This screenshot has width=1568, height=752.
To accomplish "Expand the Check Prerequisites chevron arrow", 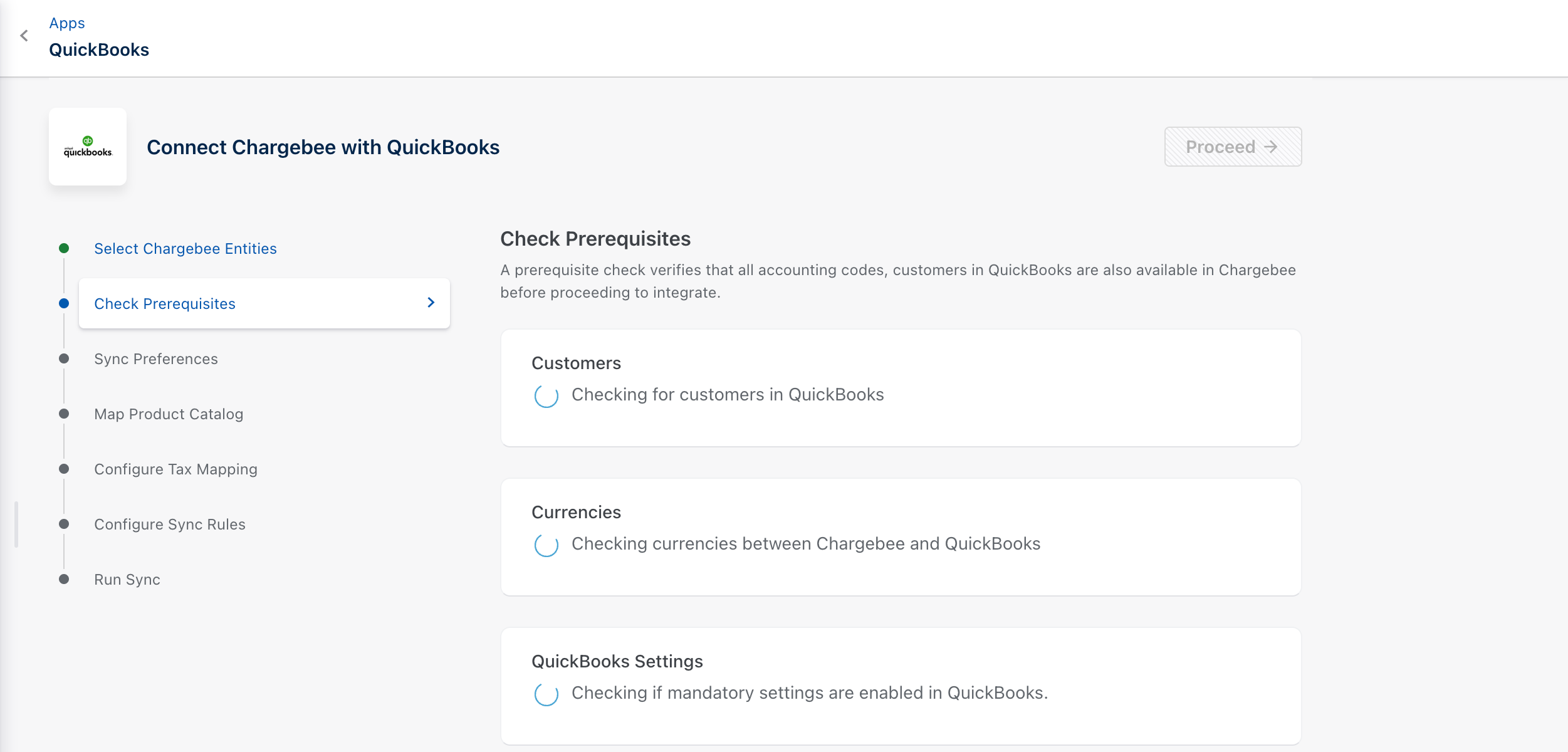I will 431,303.
